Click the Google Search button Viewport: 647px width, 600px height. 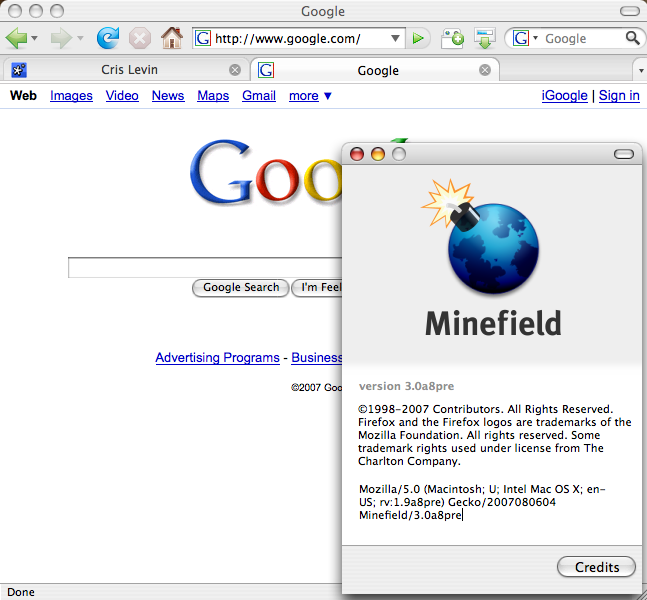tap(241, 287)
